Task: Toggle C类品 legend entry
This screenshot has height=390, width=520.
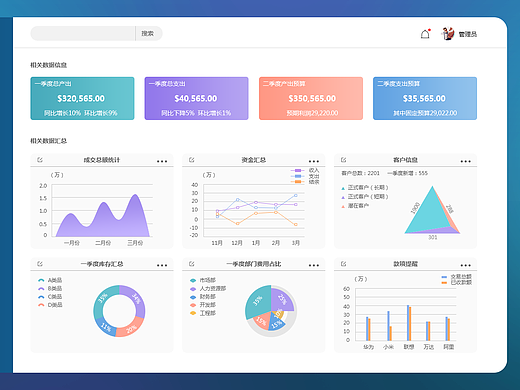Action: (50, 297)
